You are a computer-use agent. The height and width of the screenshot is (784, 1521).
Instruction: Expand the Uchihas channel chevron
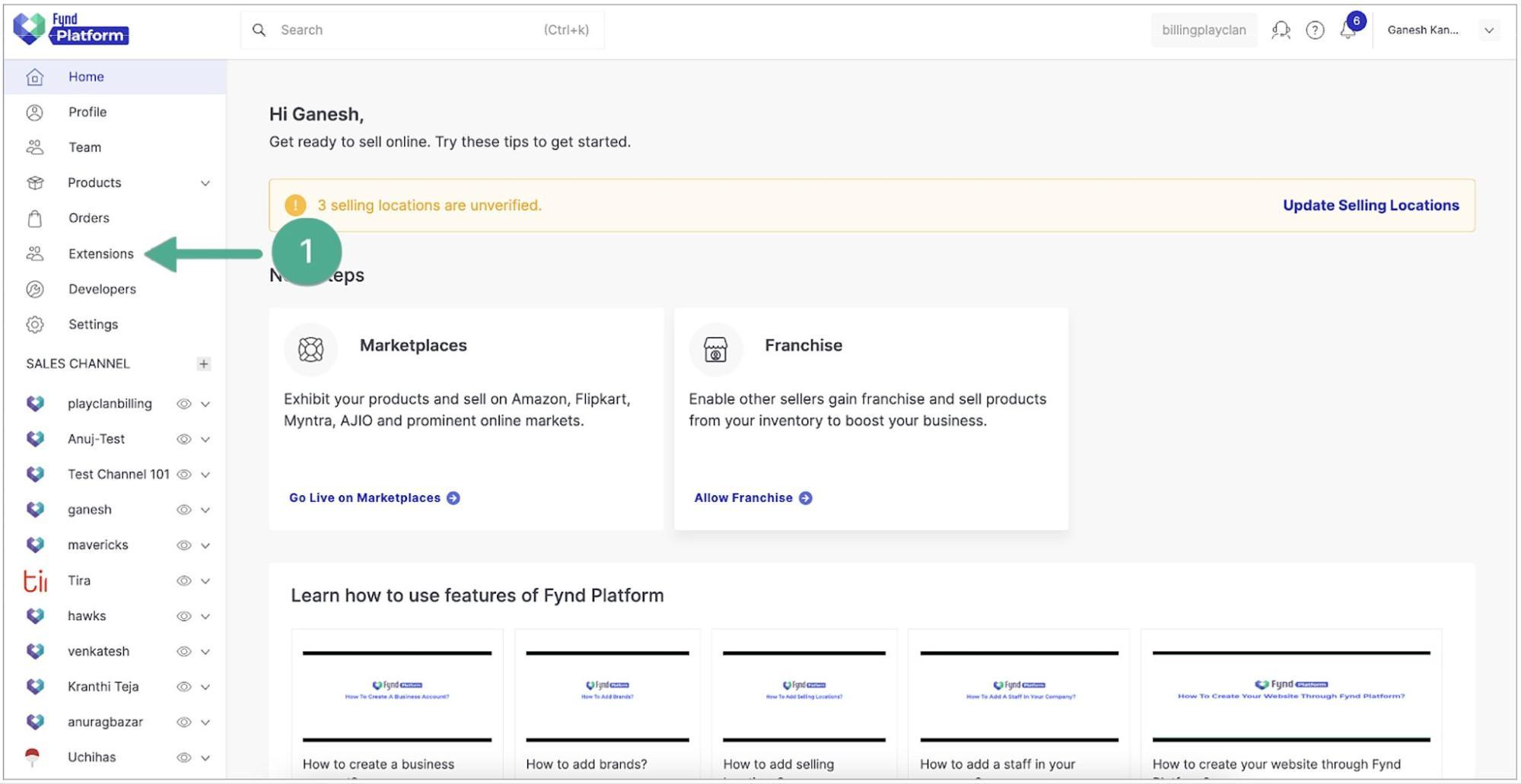(205, 758)
